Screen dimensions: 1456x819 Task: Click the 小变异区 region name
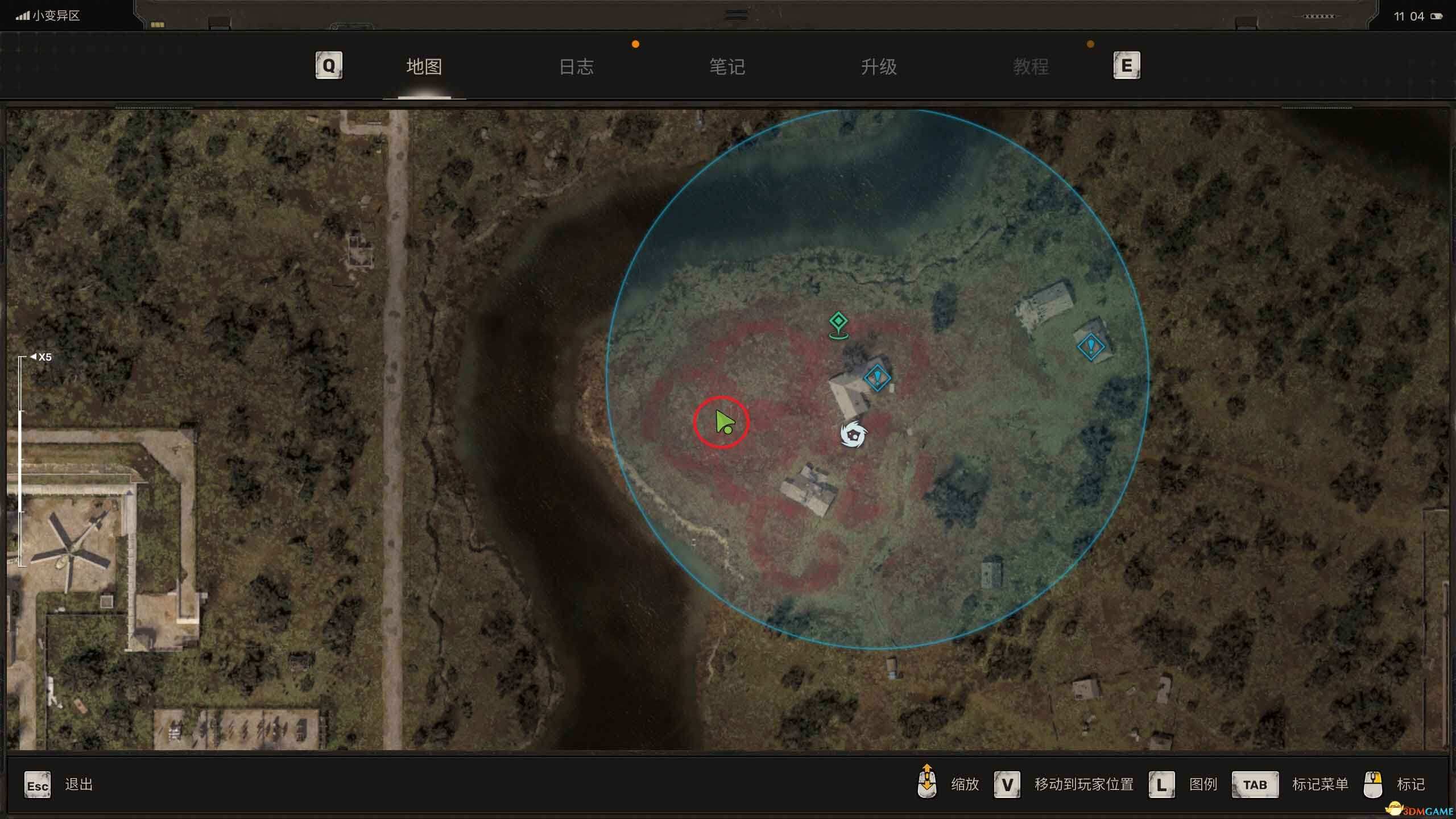56,15
